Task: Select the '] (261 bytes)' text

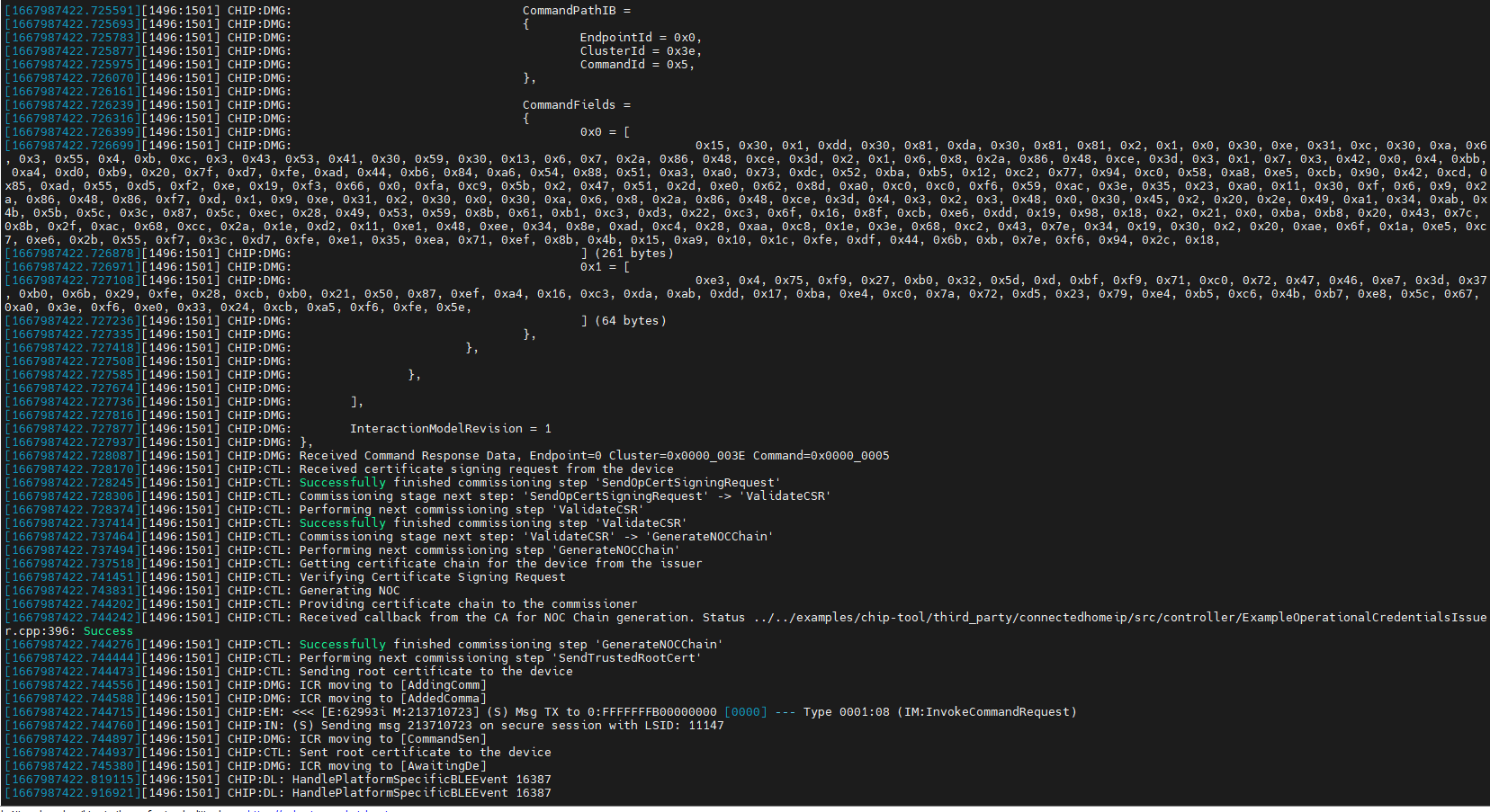Action: coord(627,254)
